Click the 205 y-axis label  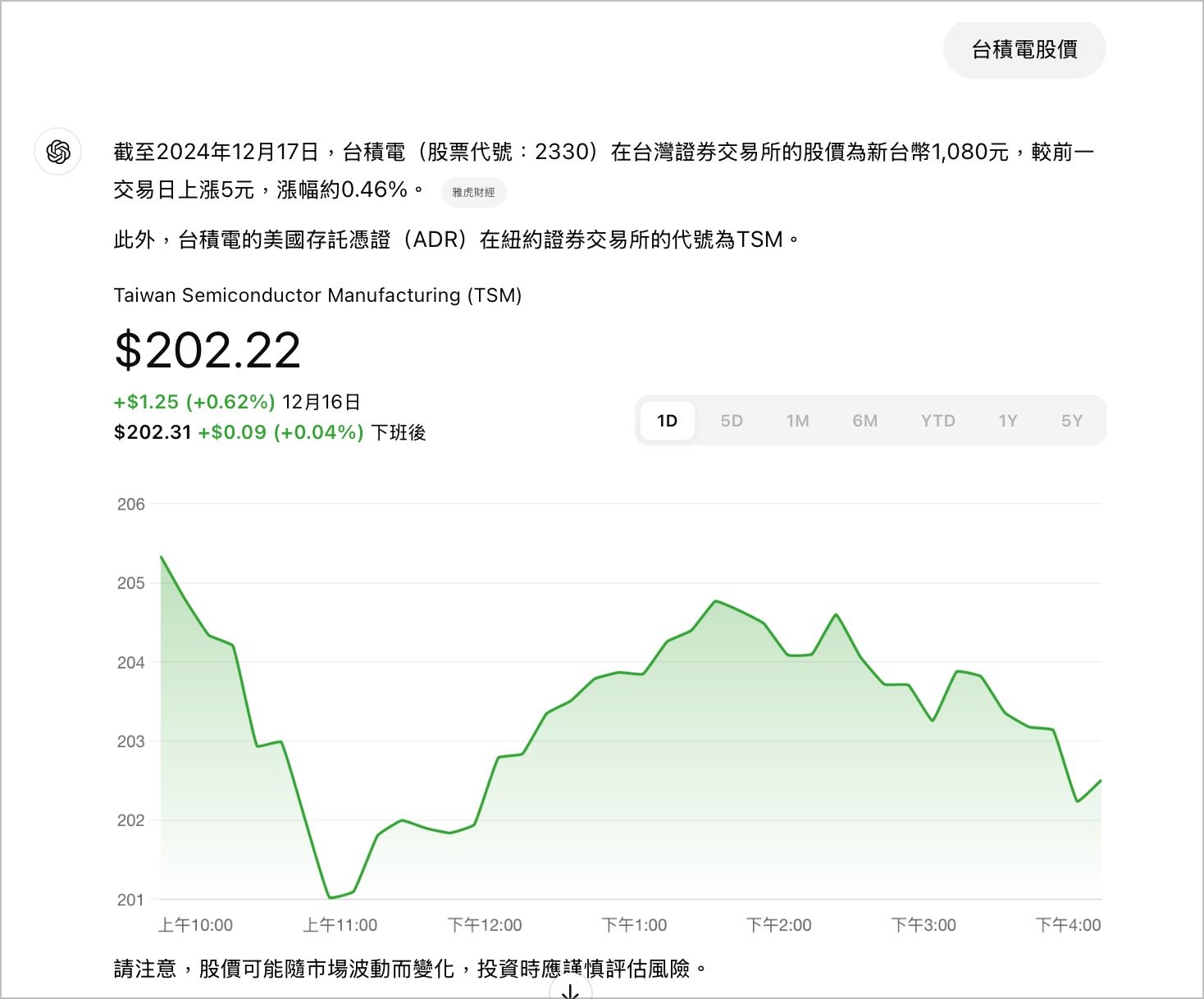[131, 583]
